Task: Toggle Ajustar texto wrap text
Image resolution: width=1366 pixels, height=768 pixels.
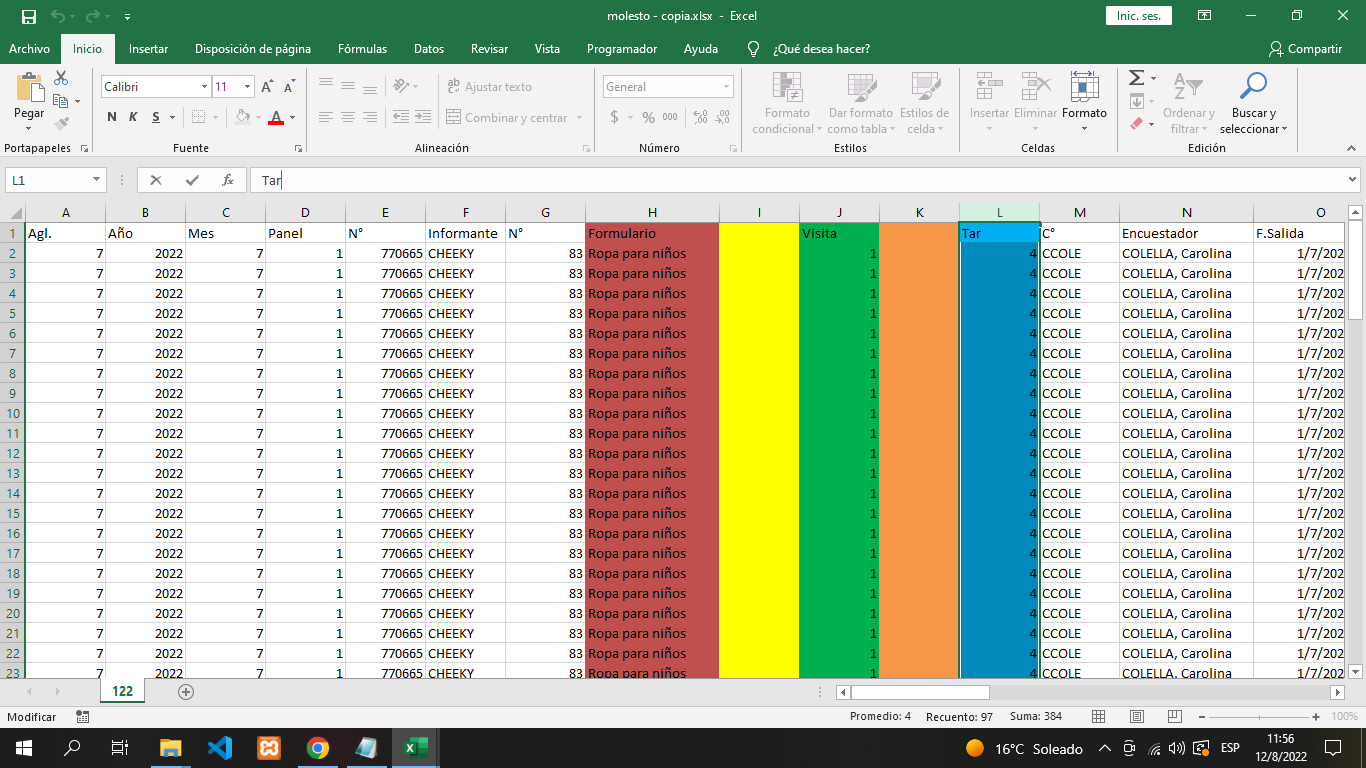Action: [489, 87]
